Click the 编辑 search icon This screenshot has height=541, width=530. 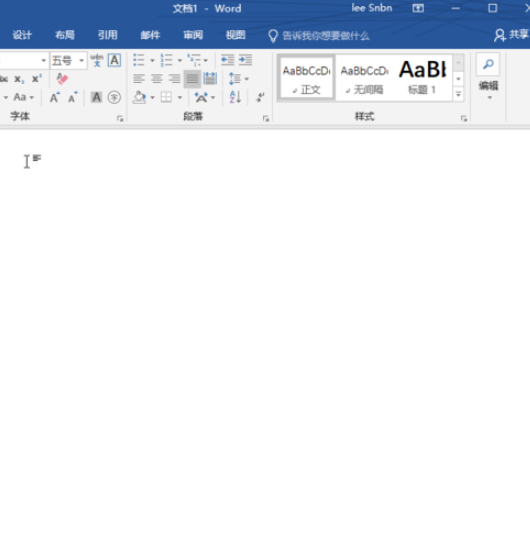coord(488,64)
